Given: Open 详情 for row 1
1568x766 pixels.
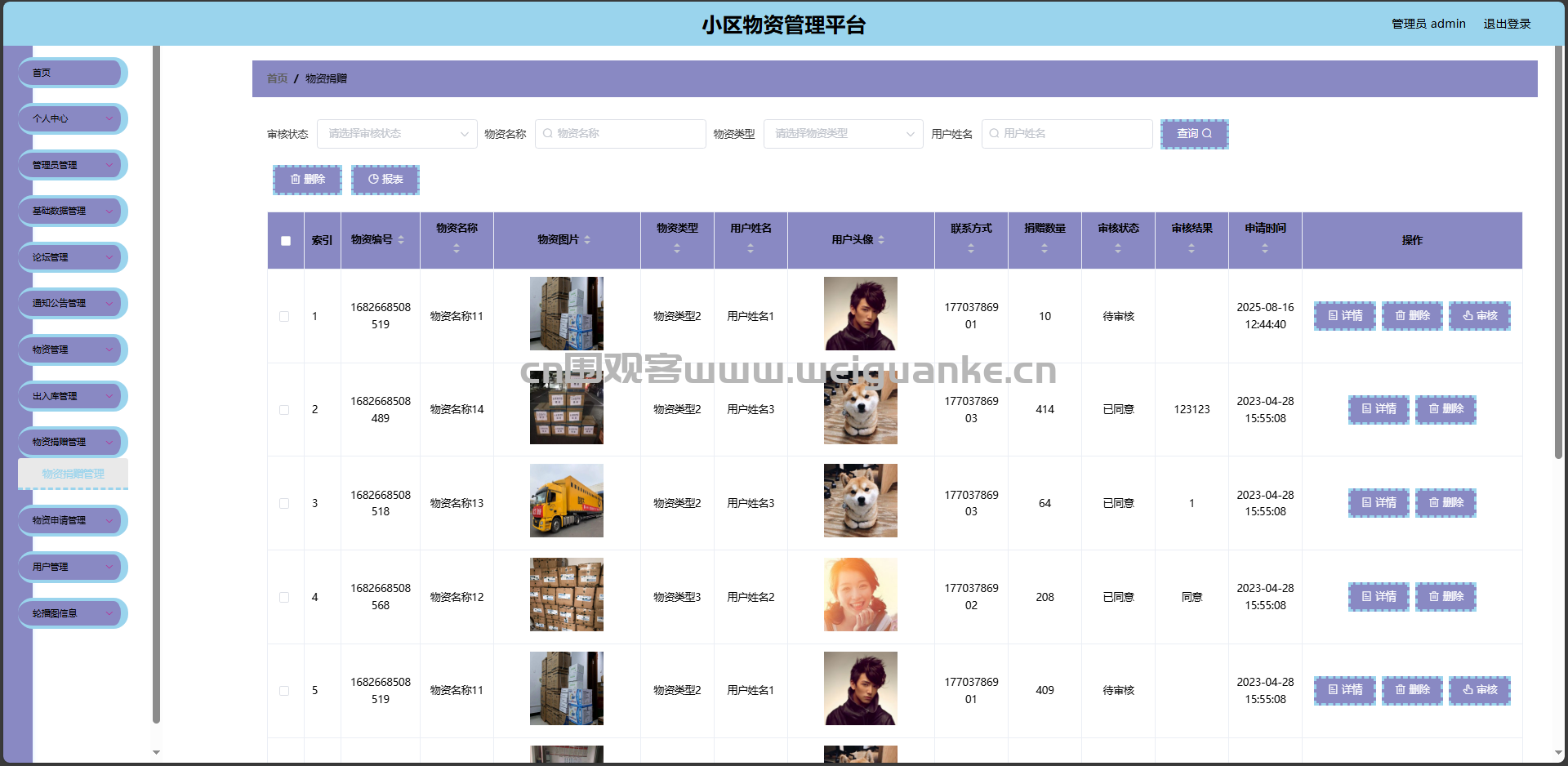Looking at the screenshot, I should (1344, 316).
